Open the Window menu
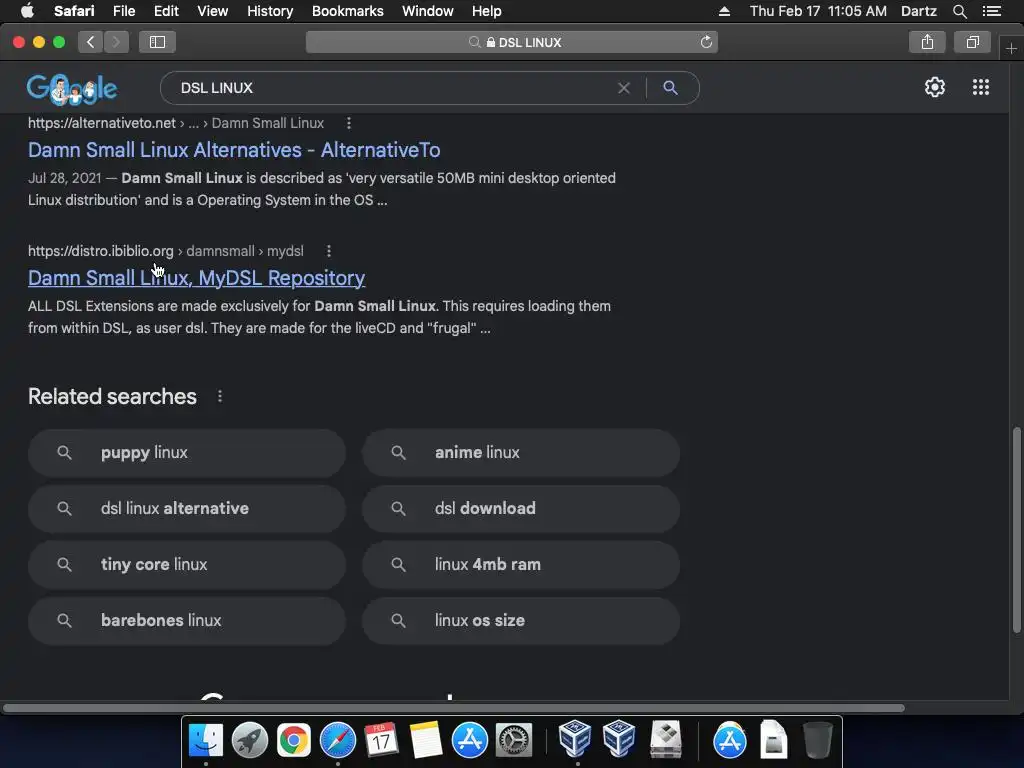Image resolution: width=1024 pixels, height=768 pixels. (428, 11)
